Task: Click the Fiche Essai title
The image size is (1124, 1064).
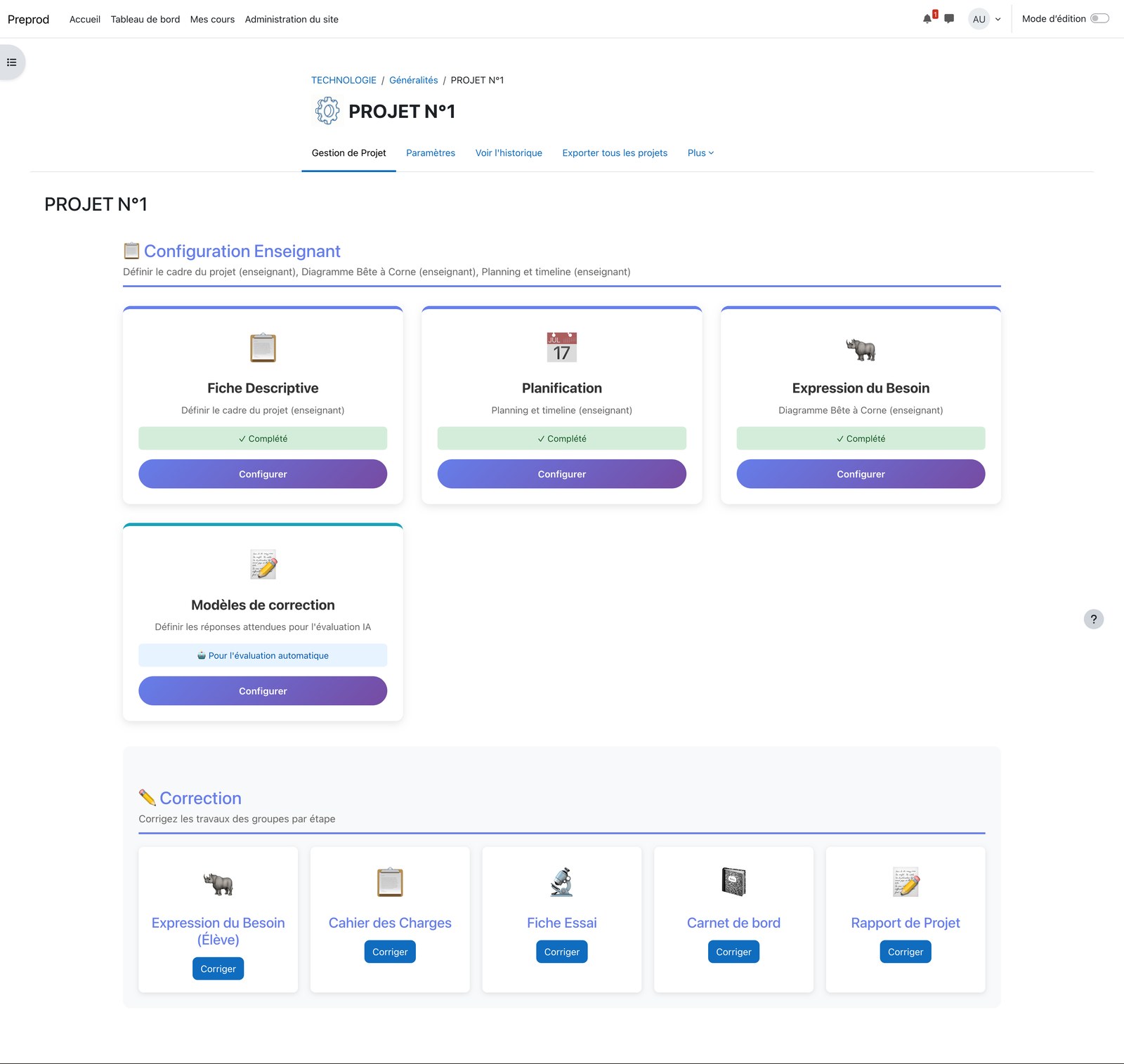Action: coord(562,923)
